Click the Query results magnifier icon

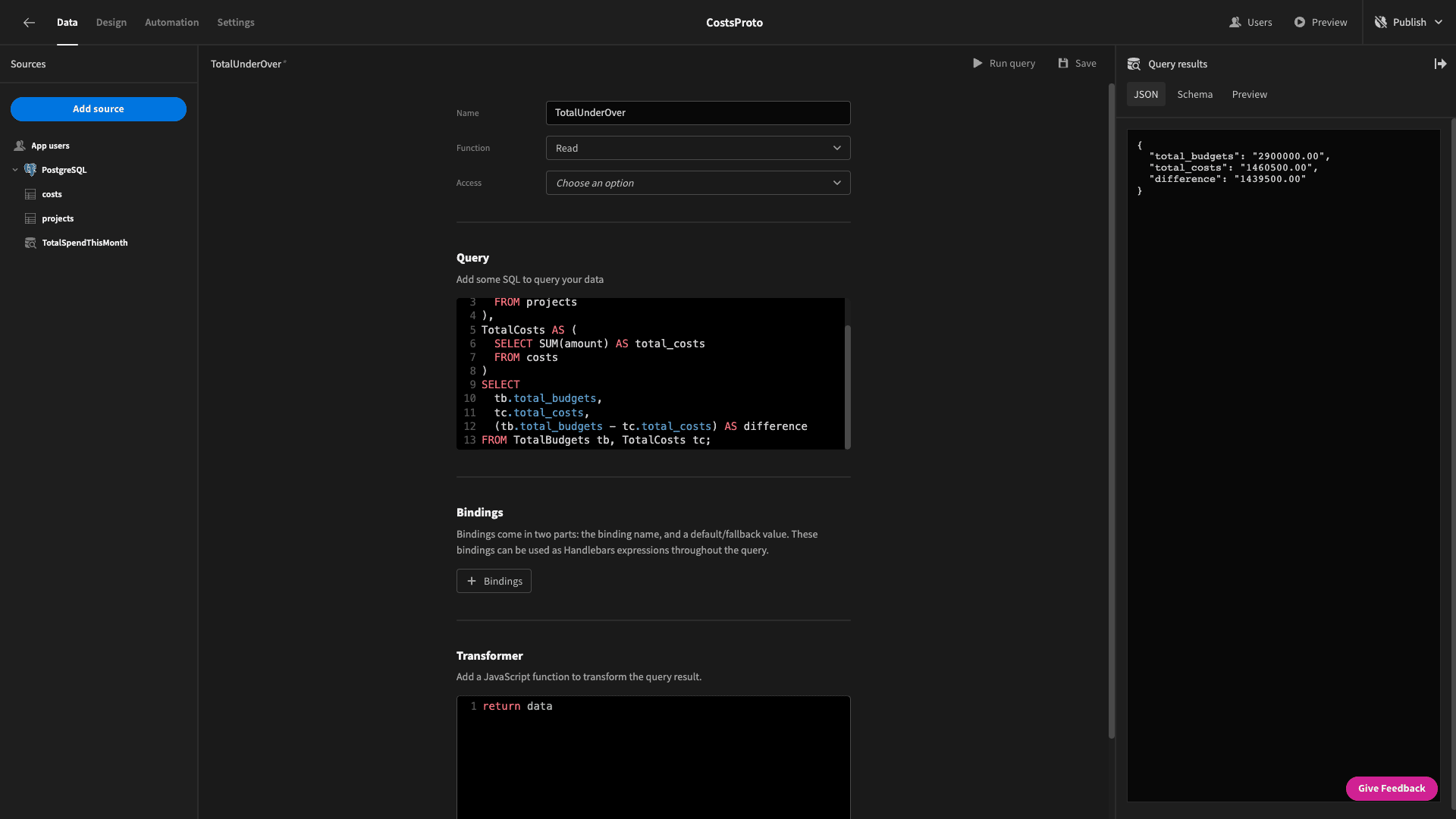pyautogui.click(x=1134, y=64)
